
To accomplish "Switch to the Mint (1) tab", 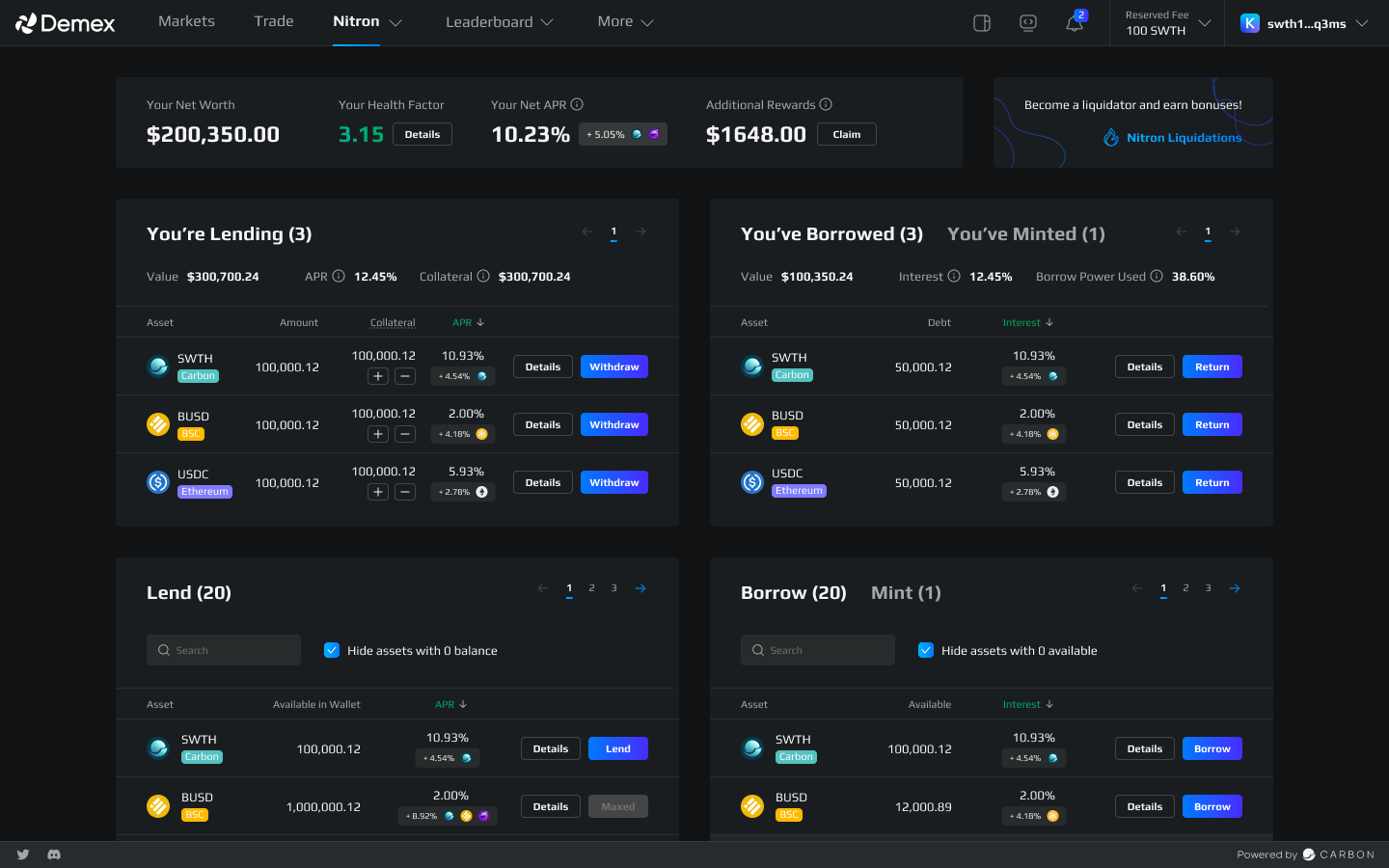I will (905, 592).
